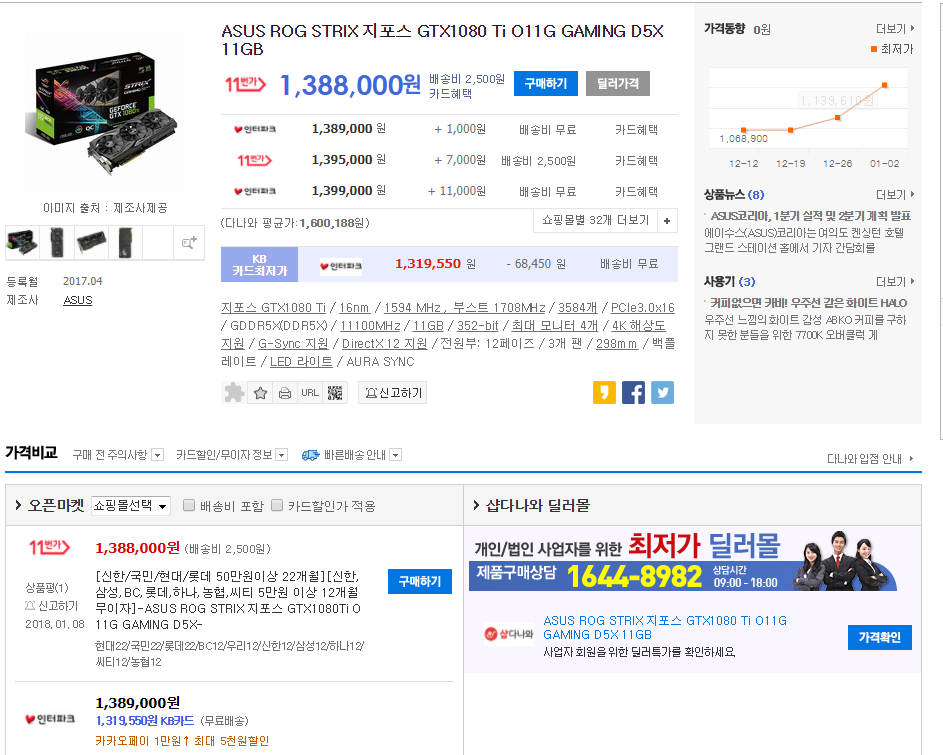The image size is (943, 755).
Task: Enable the 배송비 포함 checkbox
Action: [x=189, y=505]
